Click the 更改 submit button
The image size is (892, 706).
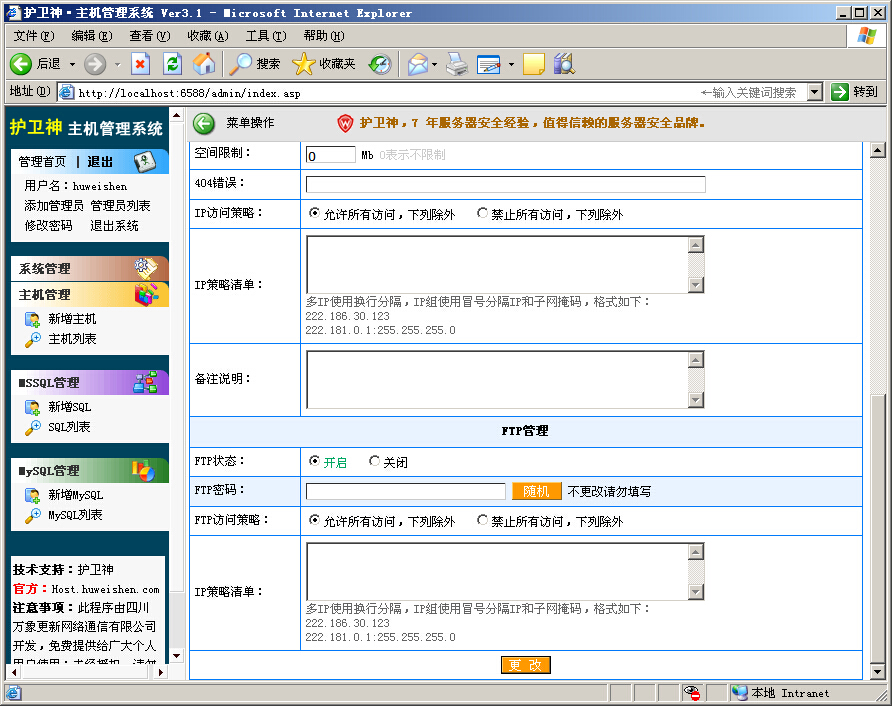pyautogui.click(x=526, y=665)
